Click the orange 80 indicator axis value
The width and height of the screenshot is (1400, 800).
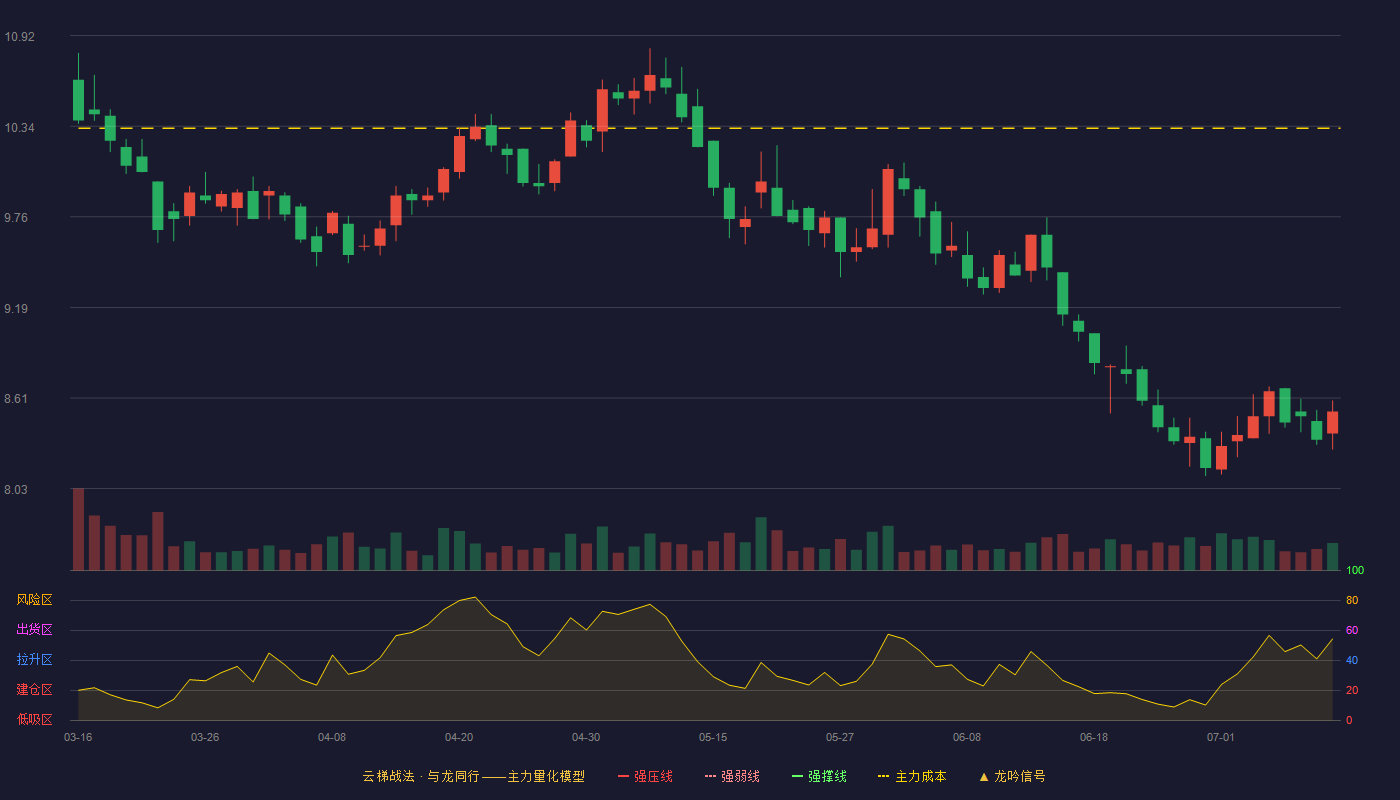pos(1352,600)
